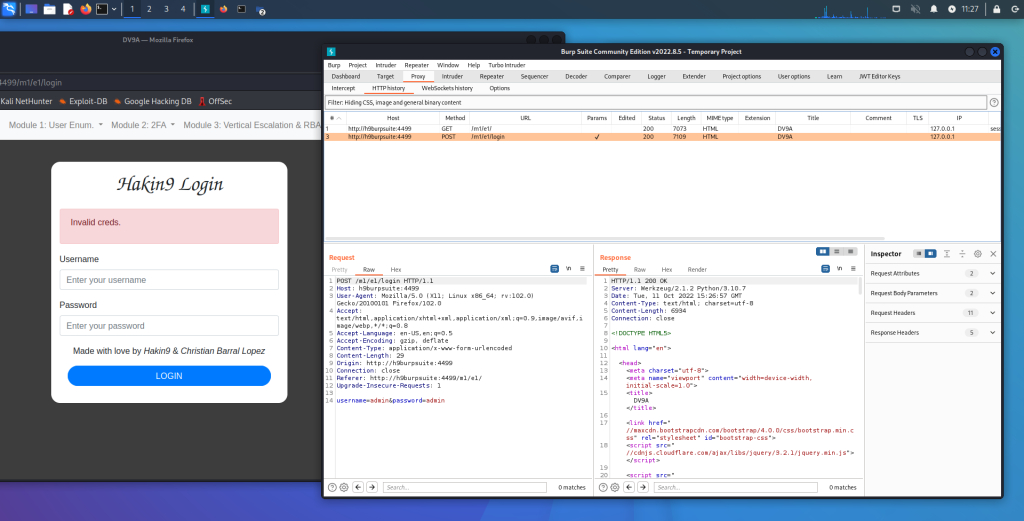Select the GET /m1/e1/ history row

pyautogui.click(x=662, y=129)
